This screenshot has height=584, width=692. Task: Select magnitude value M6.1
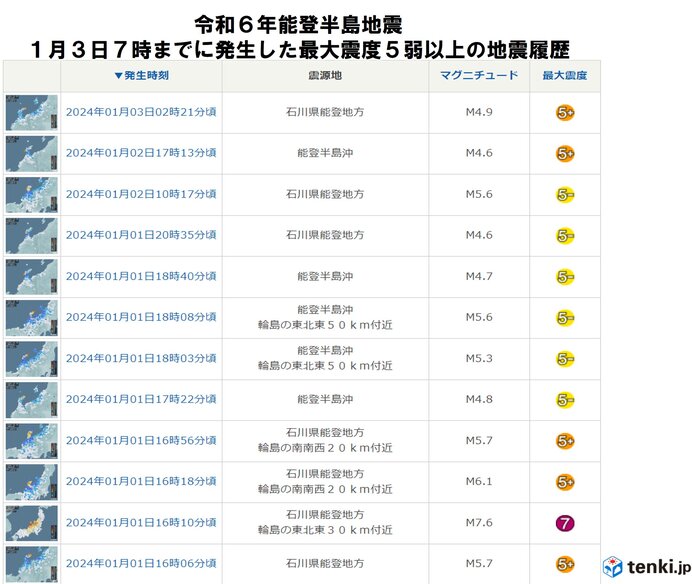479,482
